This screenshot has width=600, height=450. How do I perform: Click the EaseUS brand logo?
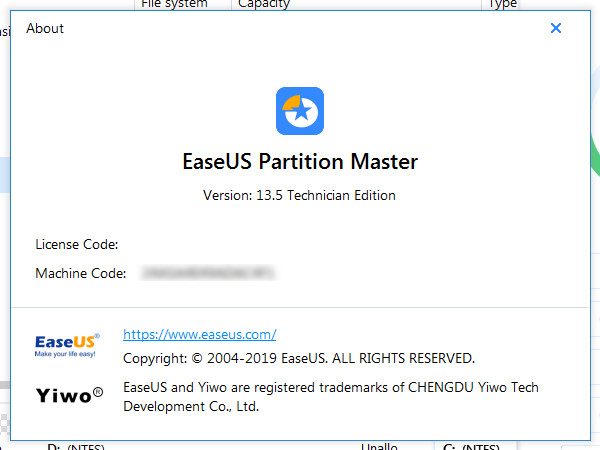67,344
